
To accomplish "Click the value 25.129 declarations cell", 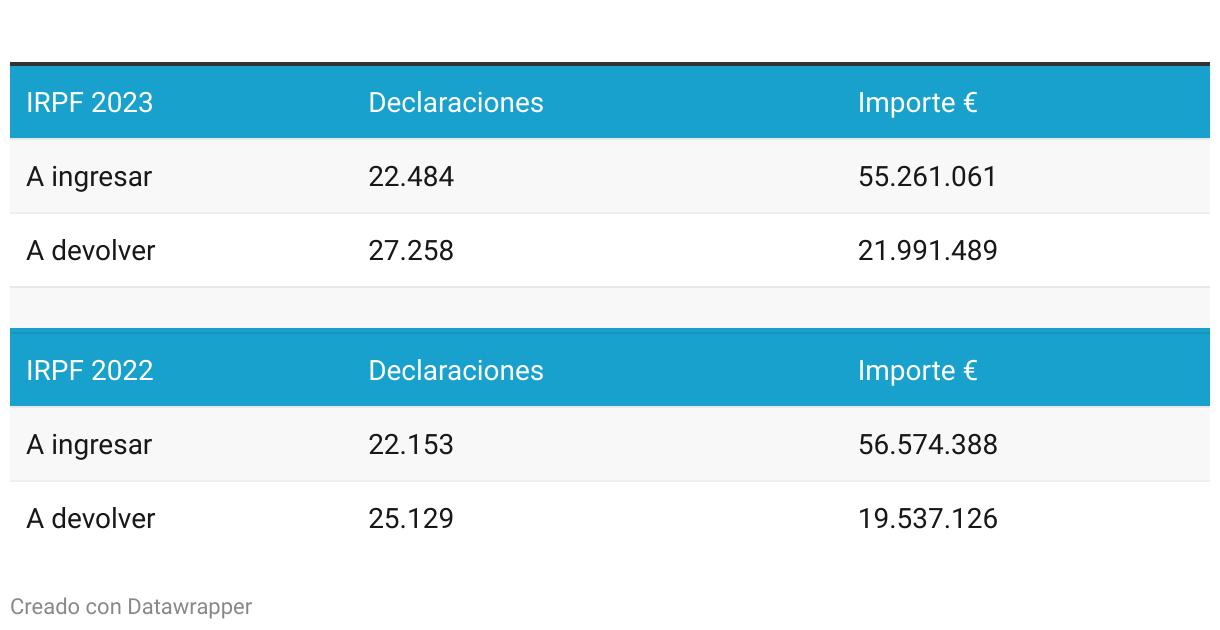I will pos(411,518).
